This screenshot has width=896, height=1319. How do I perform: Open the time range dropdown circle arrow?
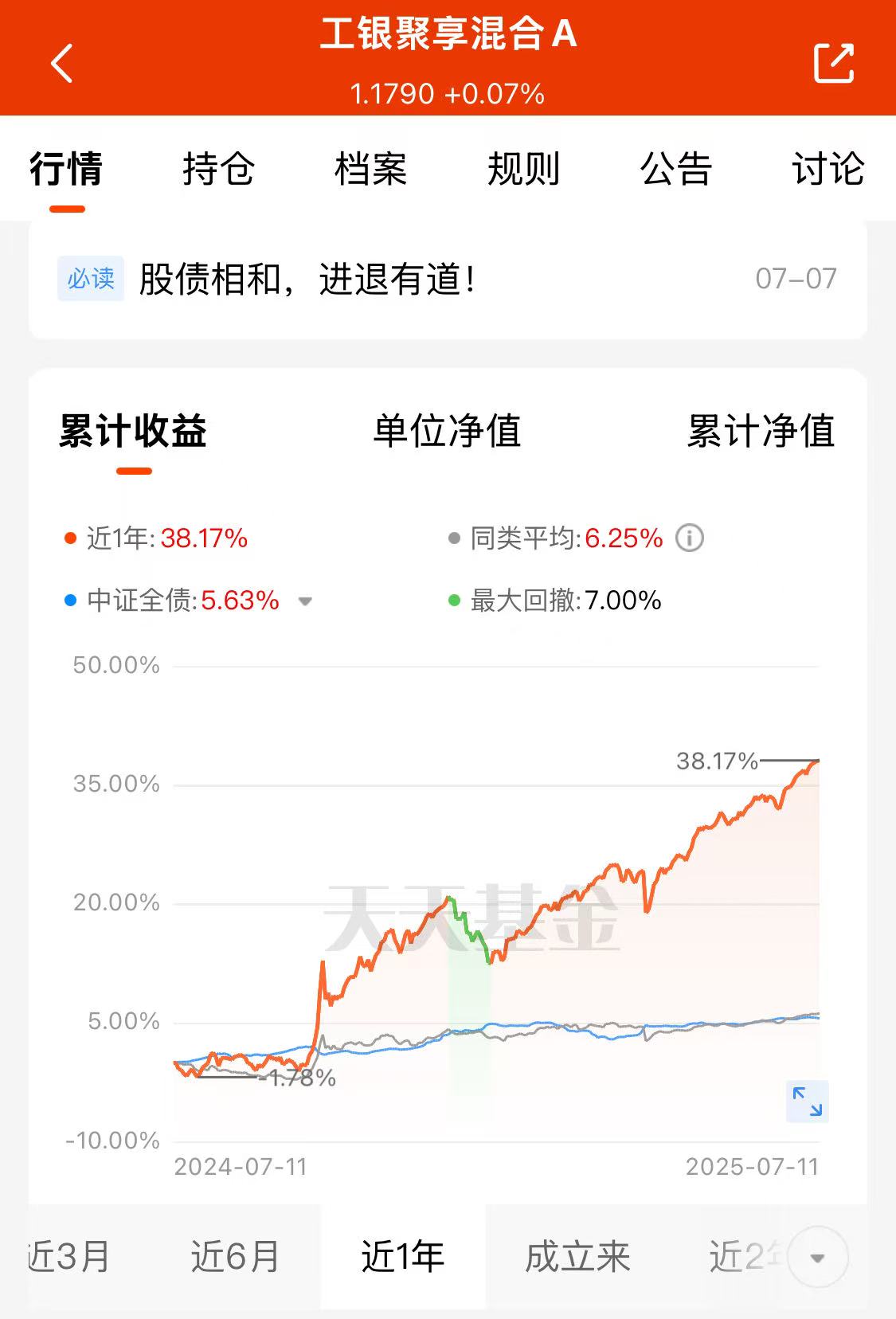pos(817,1258)
